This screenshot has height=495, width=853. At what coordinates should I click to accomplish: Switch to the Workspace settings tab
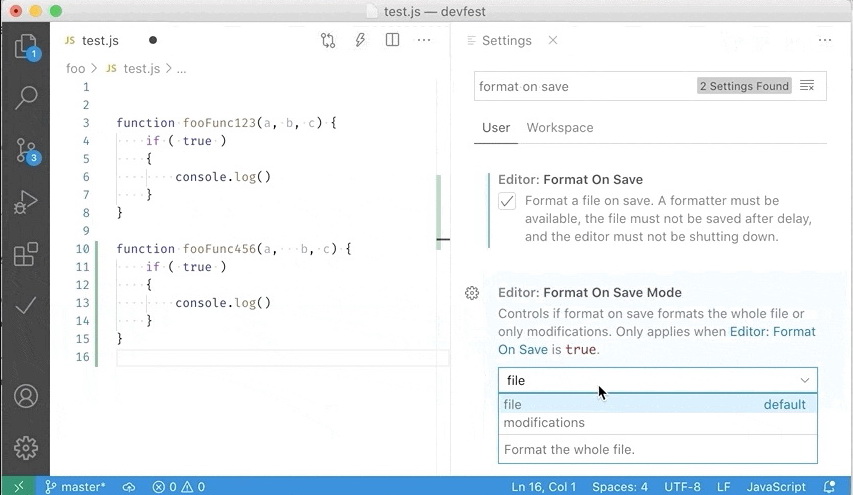pos(560,128)
